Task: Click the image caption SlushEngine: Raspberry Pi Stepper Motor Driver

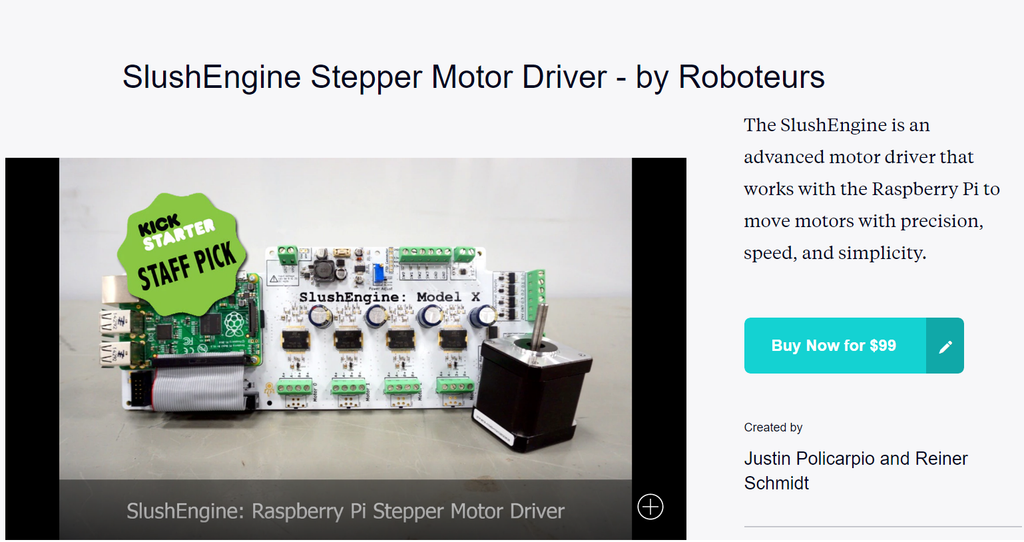Action: point(345,511)
